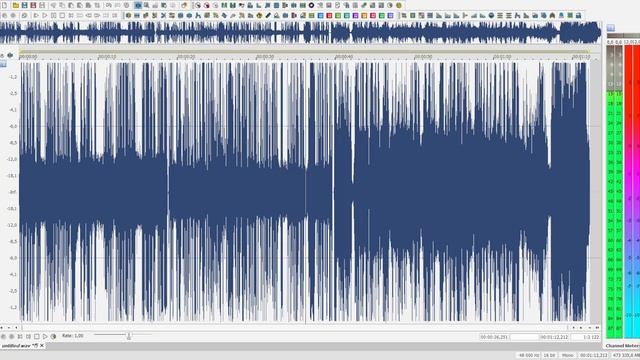Save the file with the blue floppy icon
Screen dimensions: 640x360
pos(24,5)
